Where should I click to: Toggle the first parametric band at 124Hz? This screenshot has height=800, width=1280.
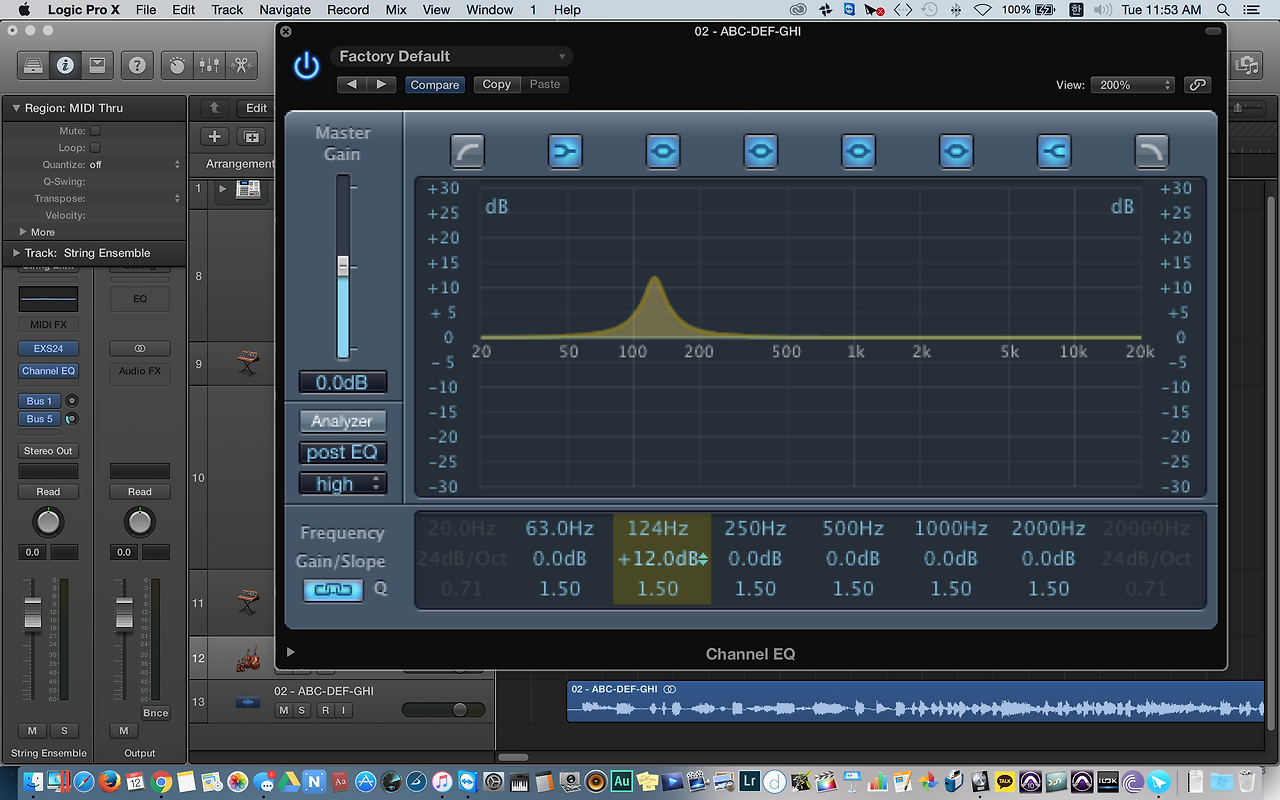(x=663, y=151)
